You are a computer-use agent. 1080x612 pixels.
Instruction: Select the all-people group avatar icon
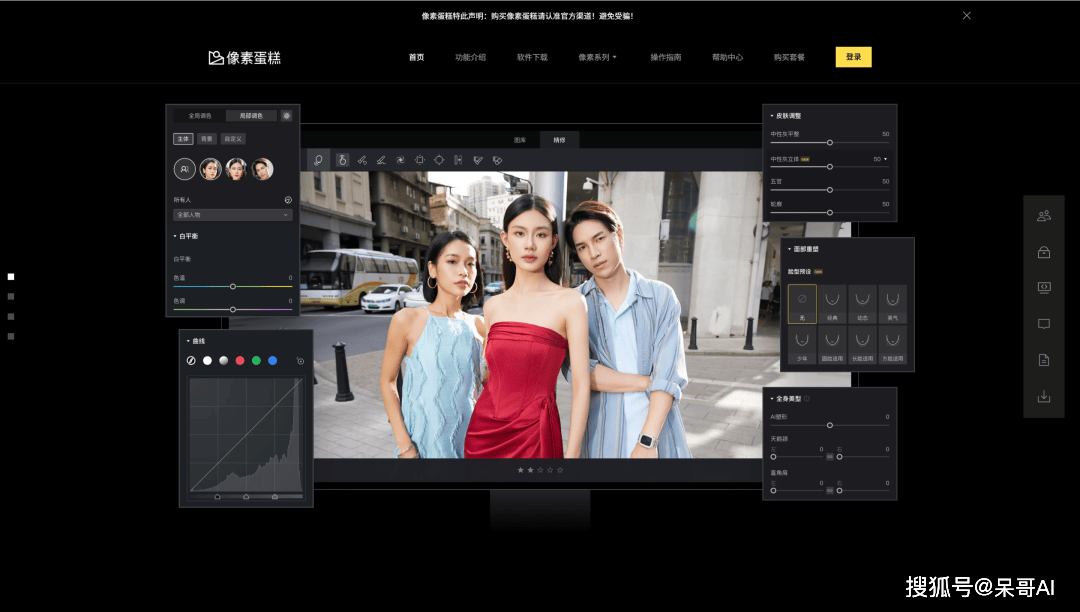[184, 169]
